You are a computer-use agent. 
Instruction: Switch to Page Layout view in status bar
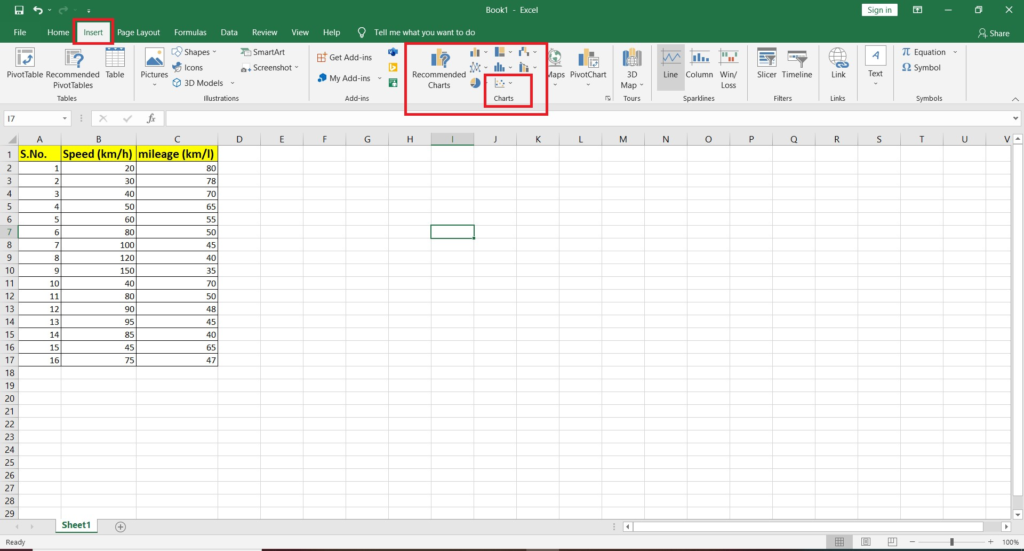pos(865,542)
